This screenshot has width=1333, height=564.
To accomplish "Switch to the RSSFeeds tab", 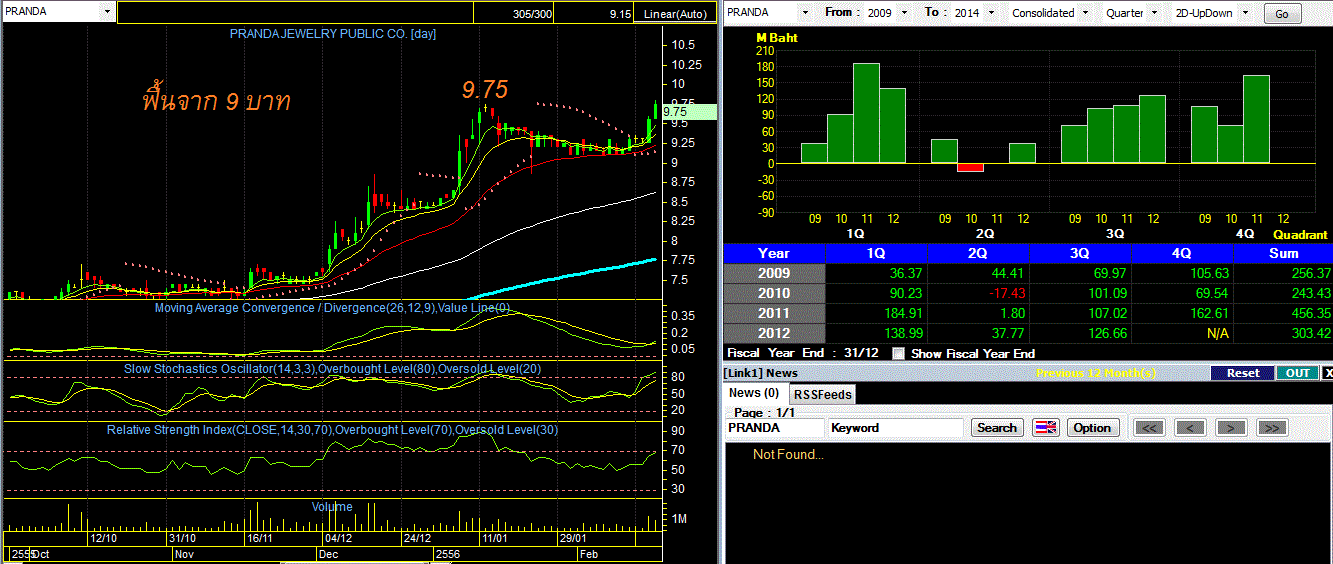I will click(823, 394).
